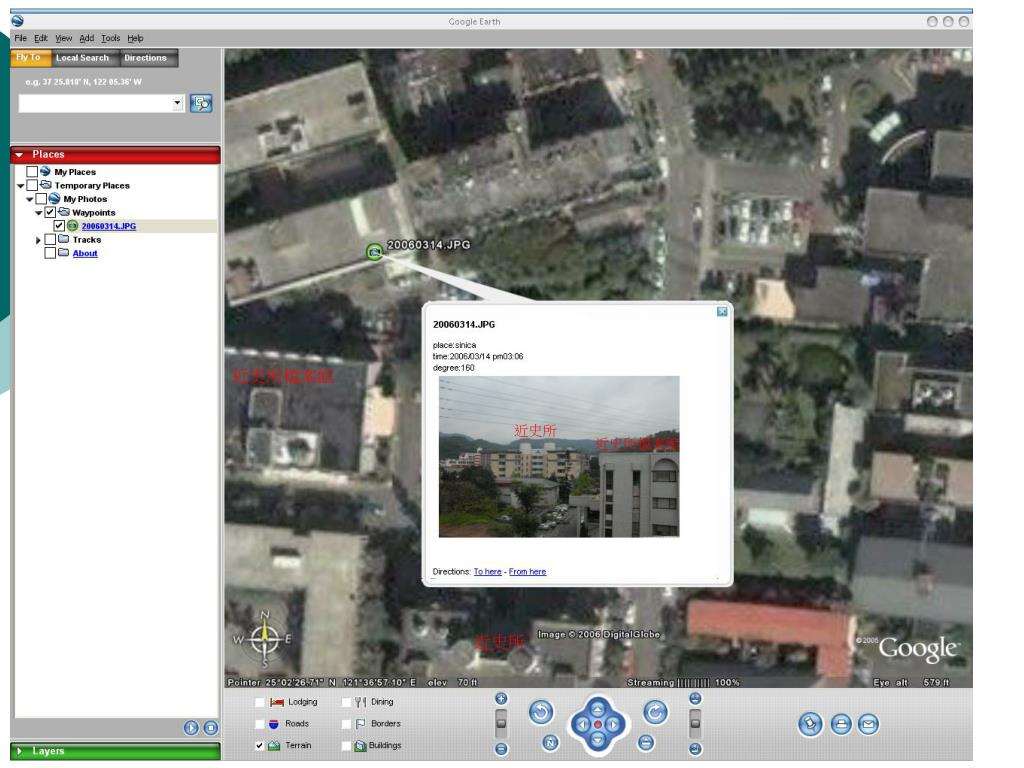Click the search magnifier button beside Fly To field
The height and width of the screenshot is (768, 1024).
(x=200, y=103)
